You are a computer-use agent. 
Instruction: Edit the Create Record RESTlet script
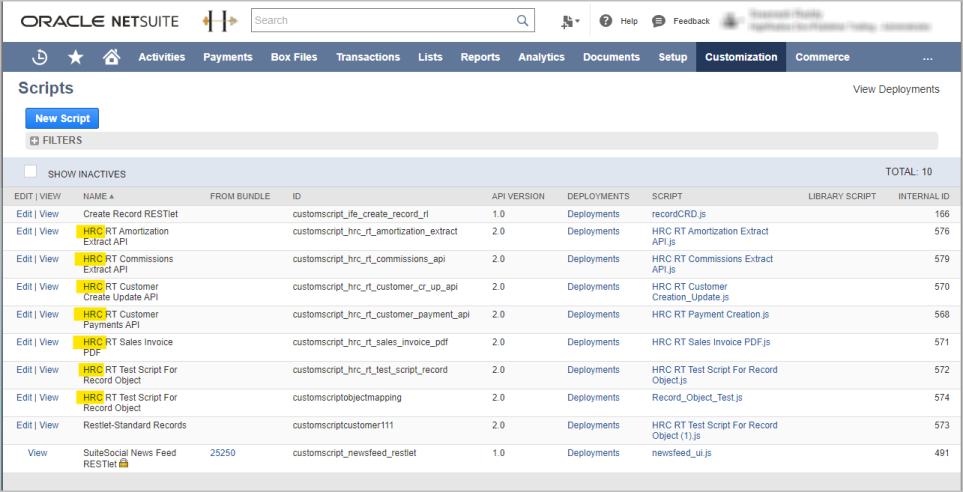click(x=24, y=213)
